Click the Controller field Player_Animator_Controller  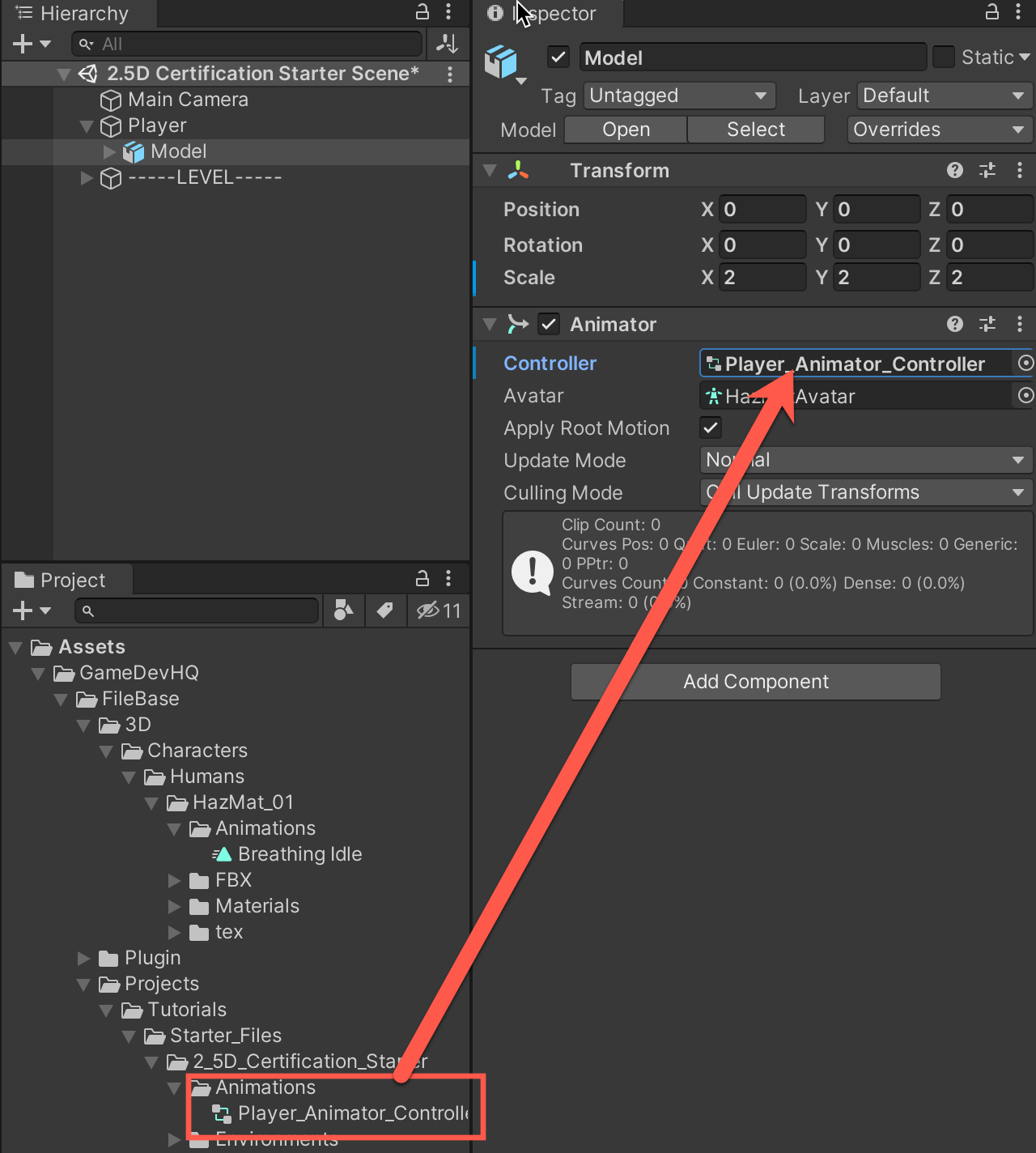tap(856, 364)
